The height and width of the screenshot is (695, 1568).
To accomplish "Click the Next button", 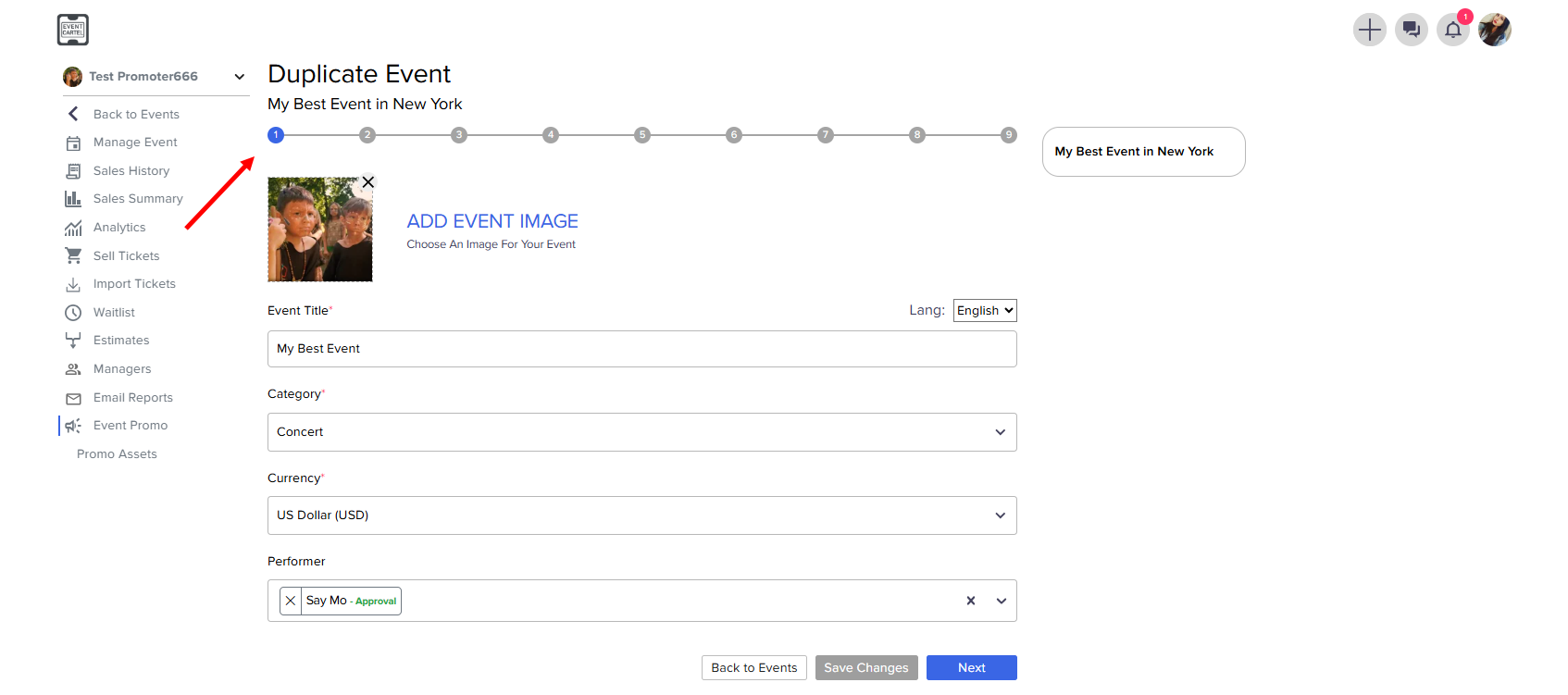I will [x=972, y=668].
